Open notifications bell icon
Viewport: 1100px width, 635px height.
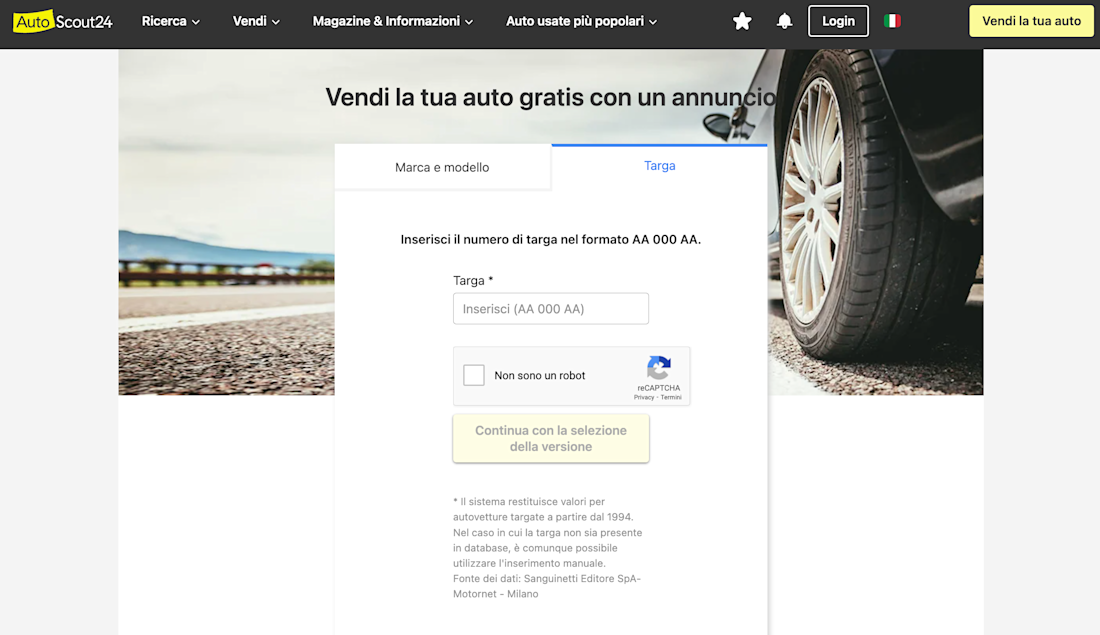point(785,21)
